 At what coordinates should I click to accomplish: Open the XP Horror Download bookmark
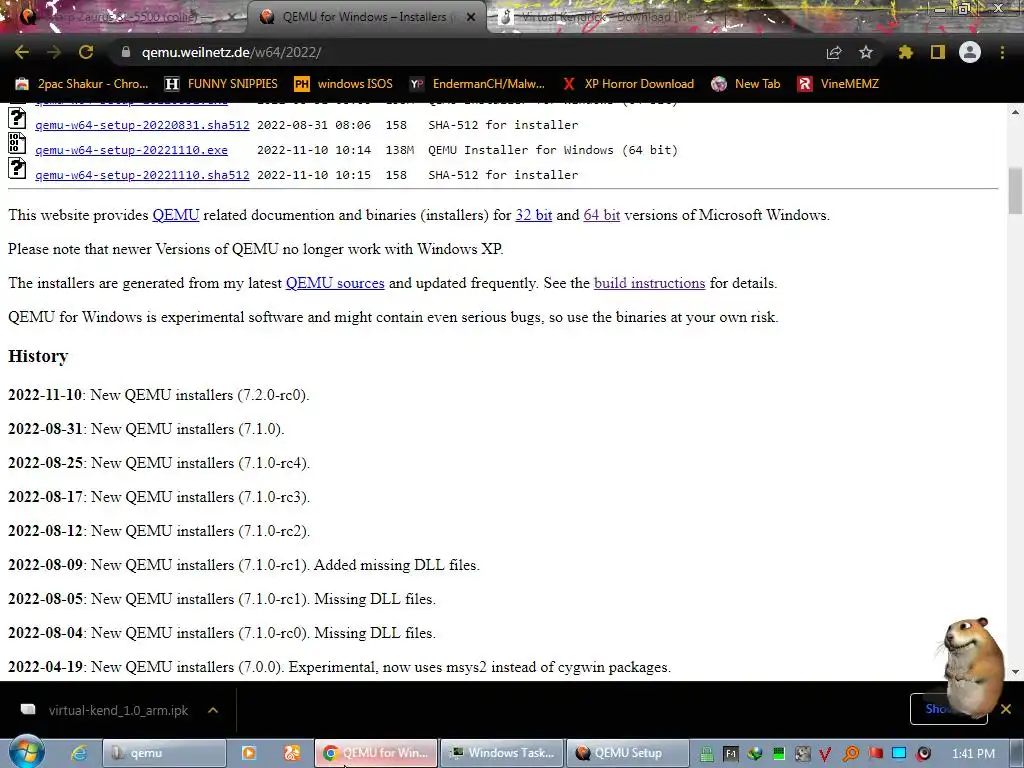[x=628, y=84]
